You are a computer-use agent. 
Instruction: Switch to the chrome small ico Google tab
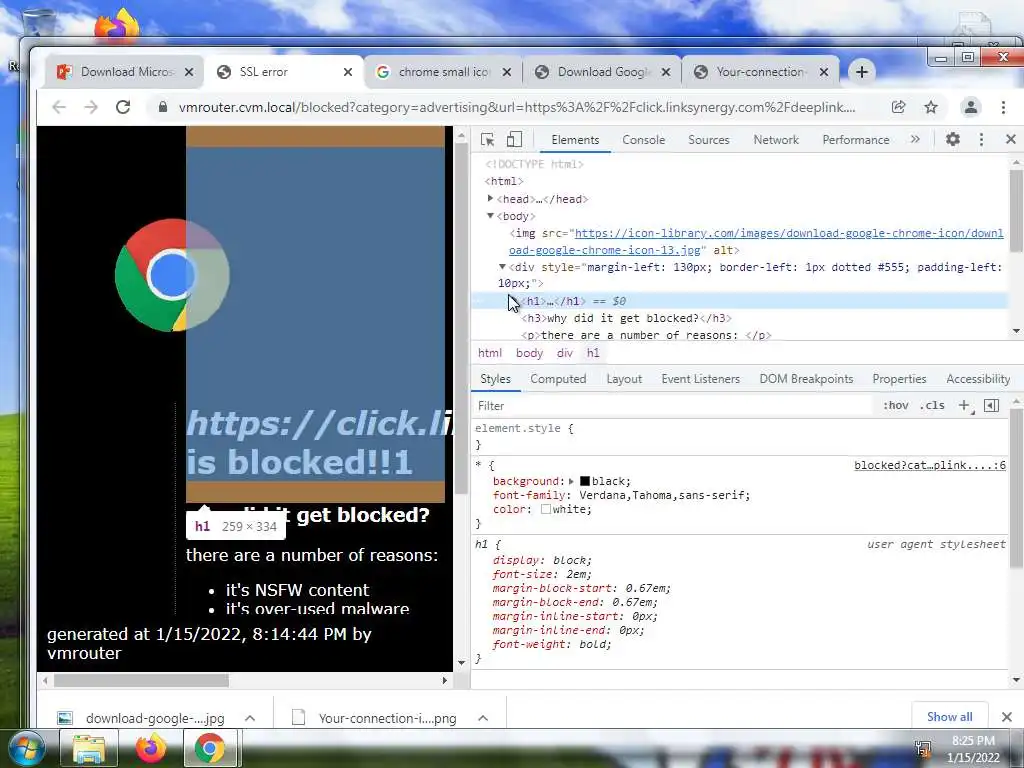tap(442, 72)
